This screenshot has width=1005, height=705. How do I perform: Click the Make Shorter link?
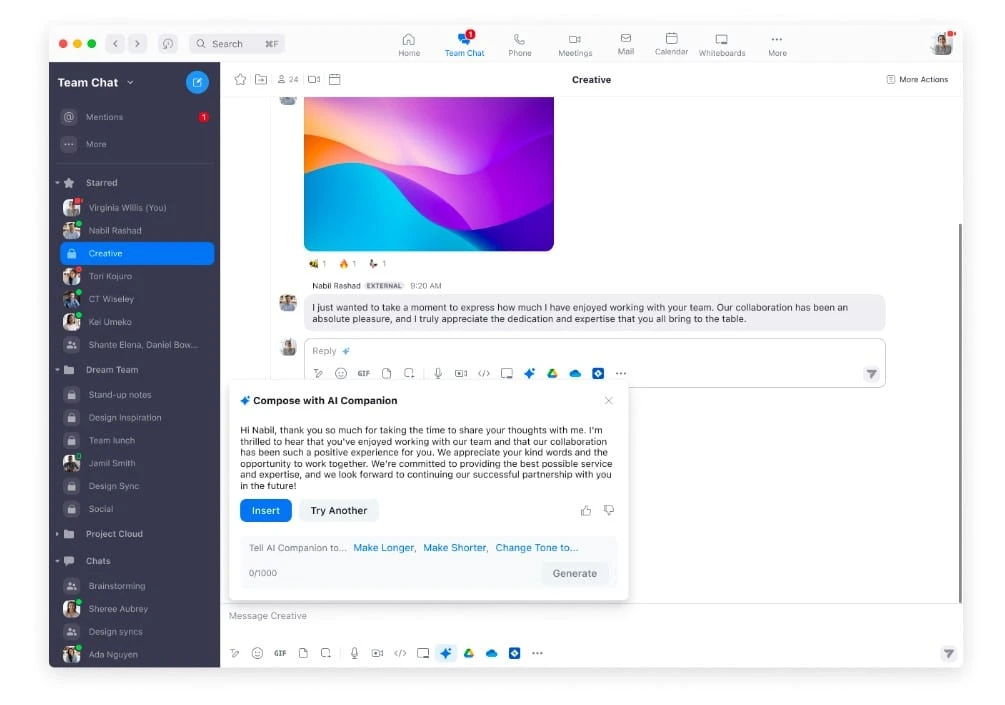[454, 548]
